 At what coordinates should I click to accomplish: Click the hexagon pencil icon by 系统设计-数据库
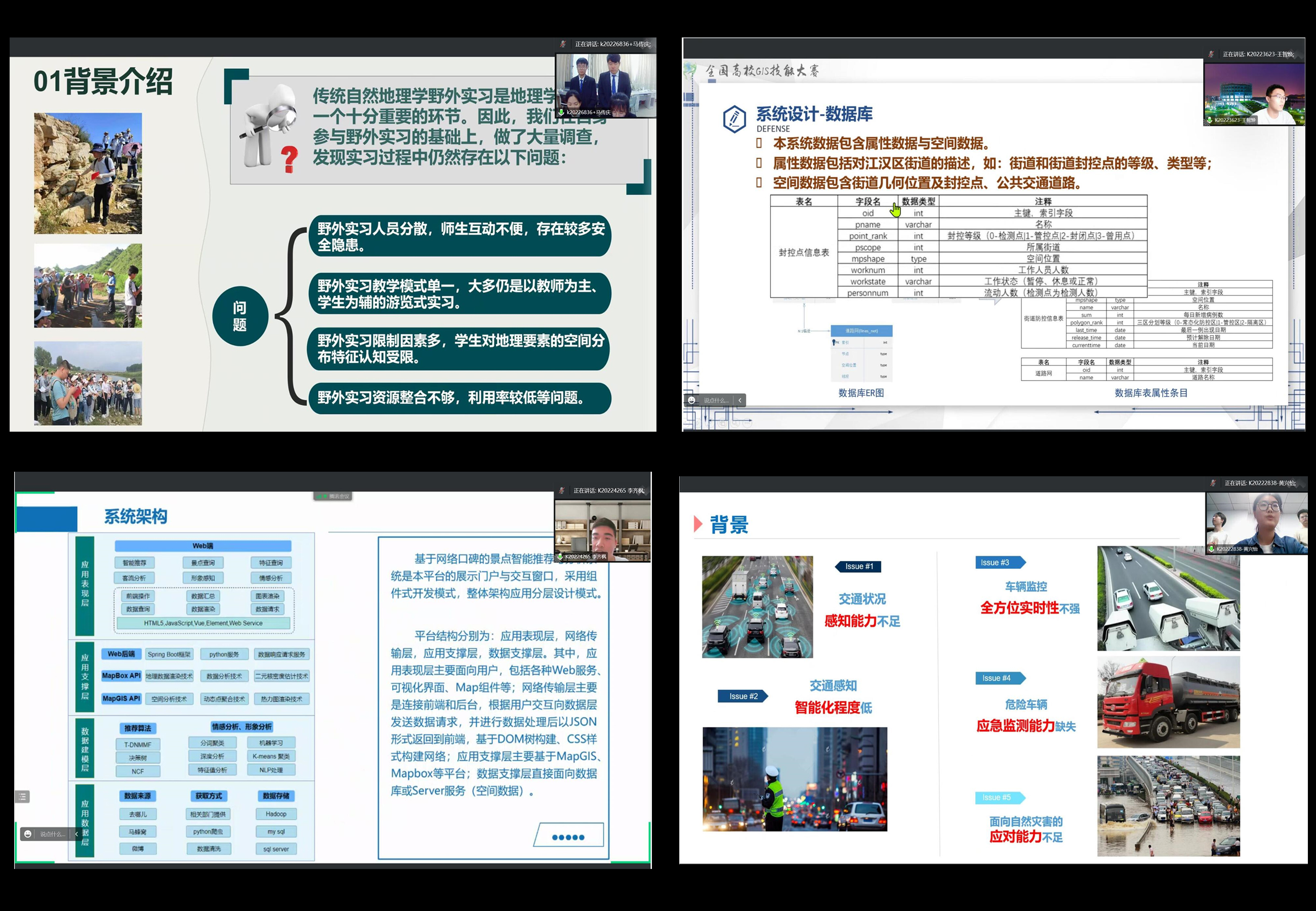[734, 119]
